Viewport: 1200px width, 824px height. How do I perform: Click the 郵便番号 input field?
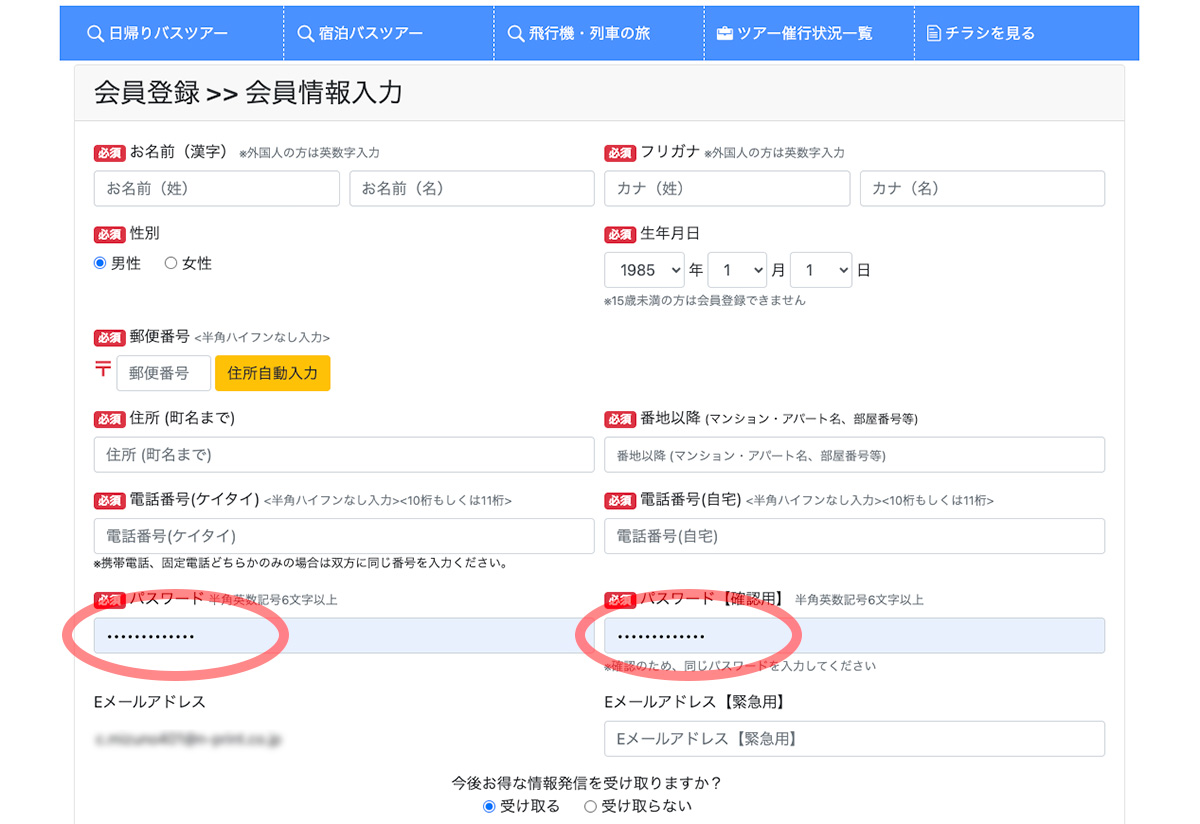(165, 372)
